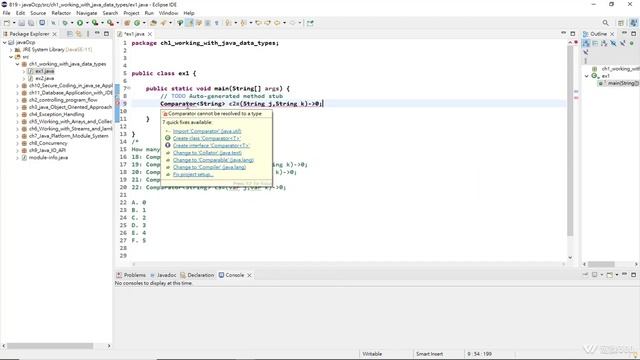The height and width of the screenshot is (360, 640).
Task: Choose Create interface 'Comparator<T>' quick fix
Action: 211,145
